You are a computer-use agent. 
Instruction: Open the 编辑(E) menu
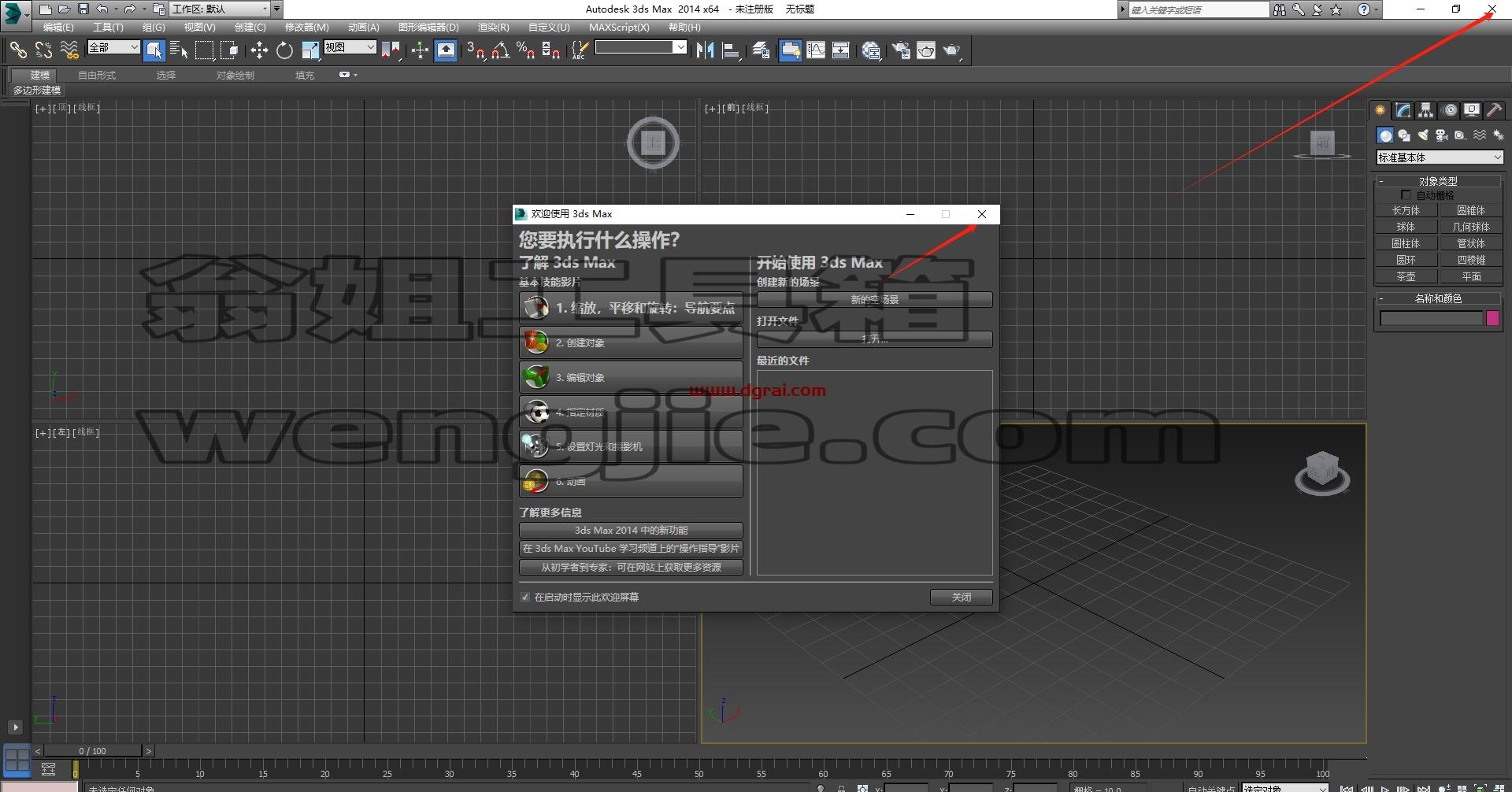[58, 27]
